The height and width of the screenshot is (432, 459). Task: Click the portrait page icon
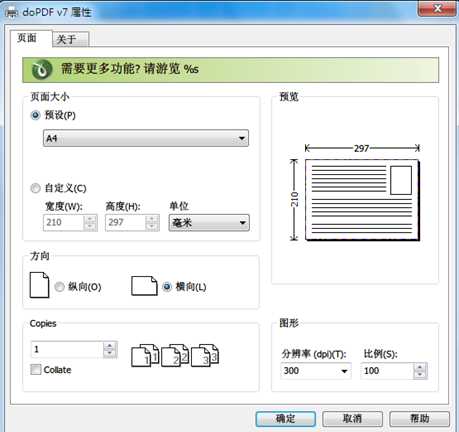39,285
